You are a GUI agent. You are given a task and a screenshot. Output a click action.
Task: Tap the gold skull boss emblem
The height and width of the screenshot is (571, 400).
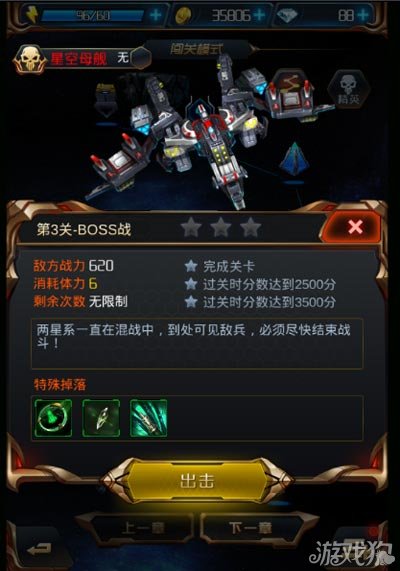coord(30,59)
